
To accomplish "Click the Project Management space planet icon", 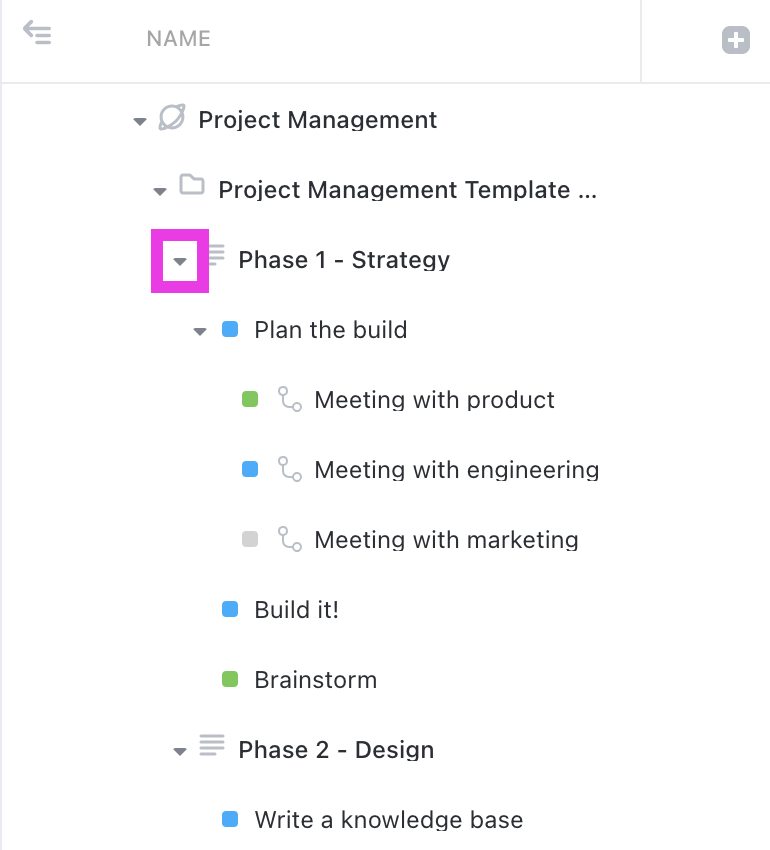I will pyautogui.click(x=172, y=119).
